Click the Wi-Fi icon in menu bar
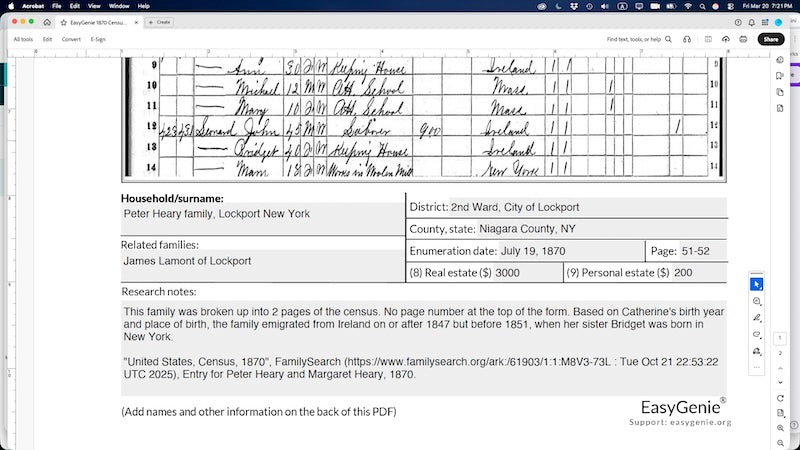This screenshot has width=800, height=450. point(688,6)
